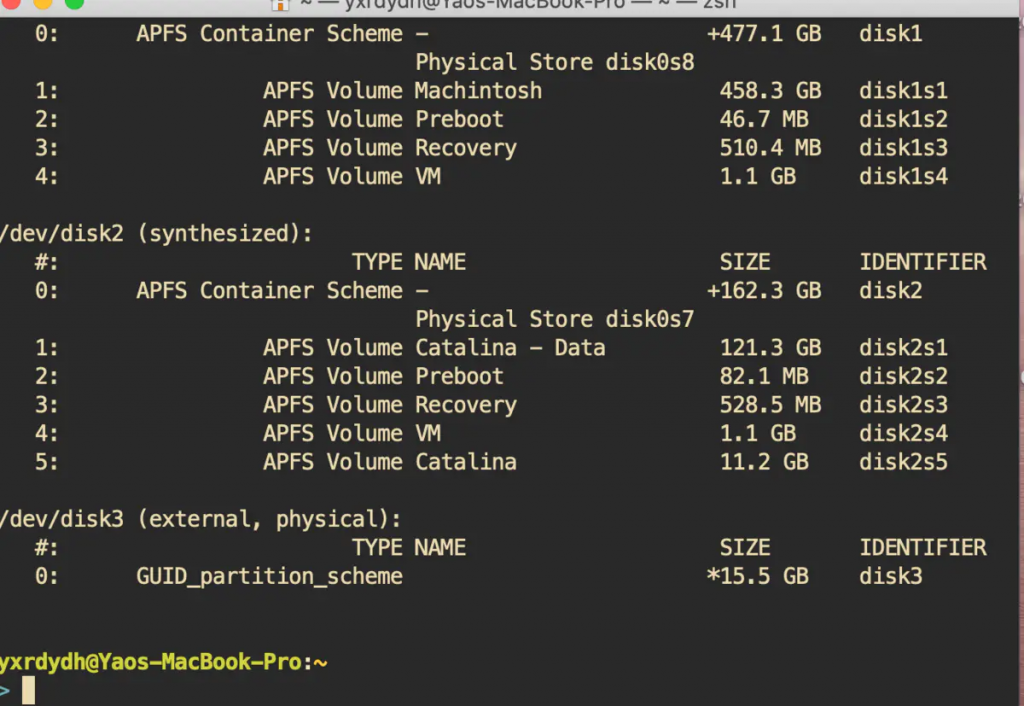1024x706 pixels.
Task: Click the identifier 'disk1s2'
Action: (x=903, y=120)
